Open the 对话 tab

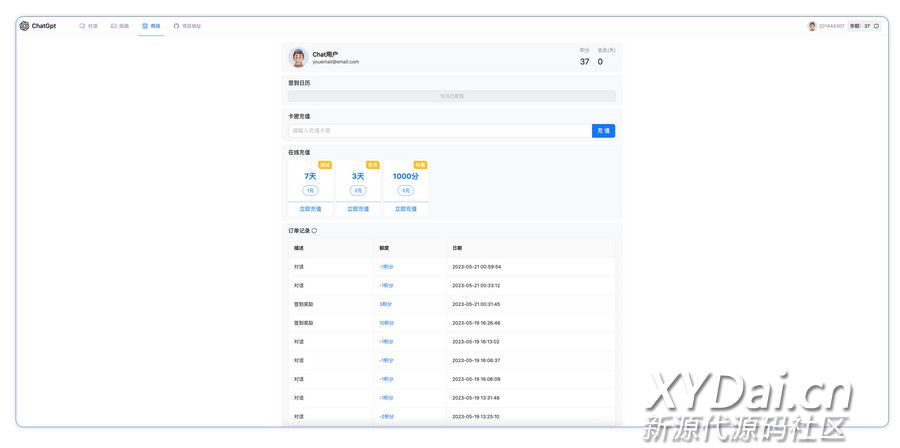[x=92, y=26]
